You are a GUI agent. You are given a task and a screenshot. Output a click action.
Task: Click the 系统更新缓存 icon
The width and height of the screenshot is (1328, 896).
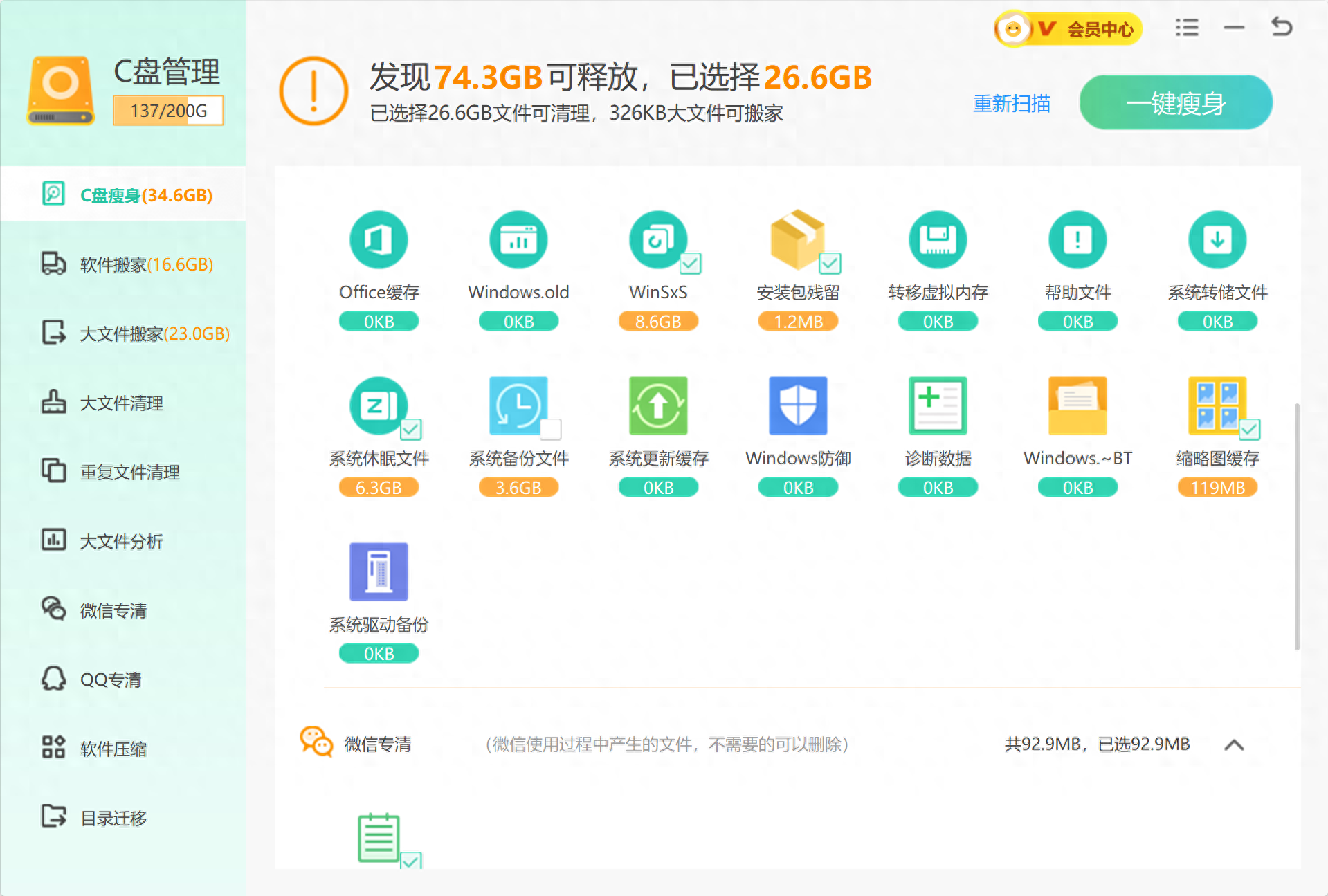658,406
